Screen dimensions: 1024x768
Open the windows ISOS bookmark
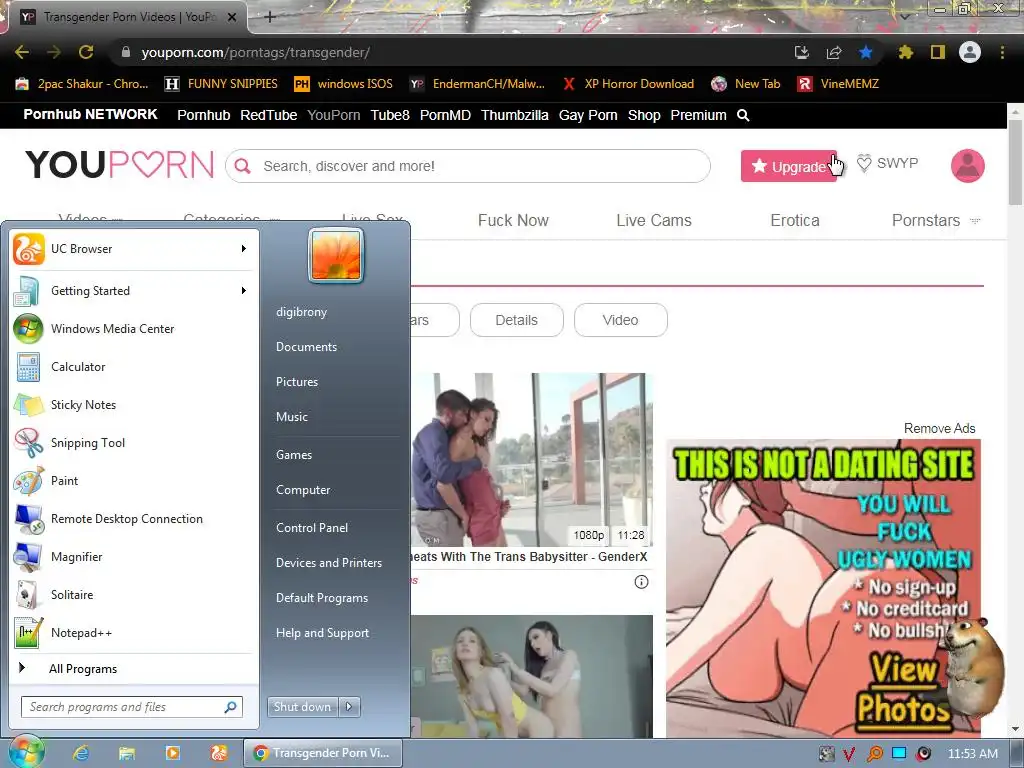click(x=344, y=84)
